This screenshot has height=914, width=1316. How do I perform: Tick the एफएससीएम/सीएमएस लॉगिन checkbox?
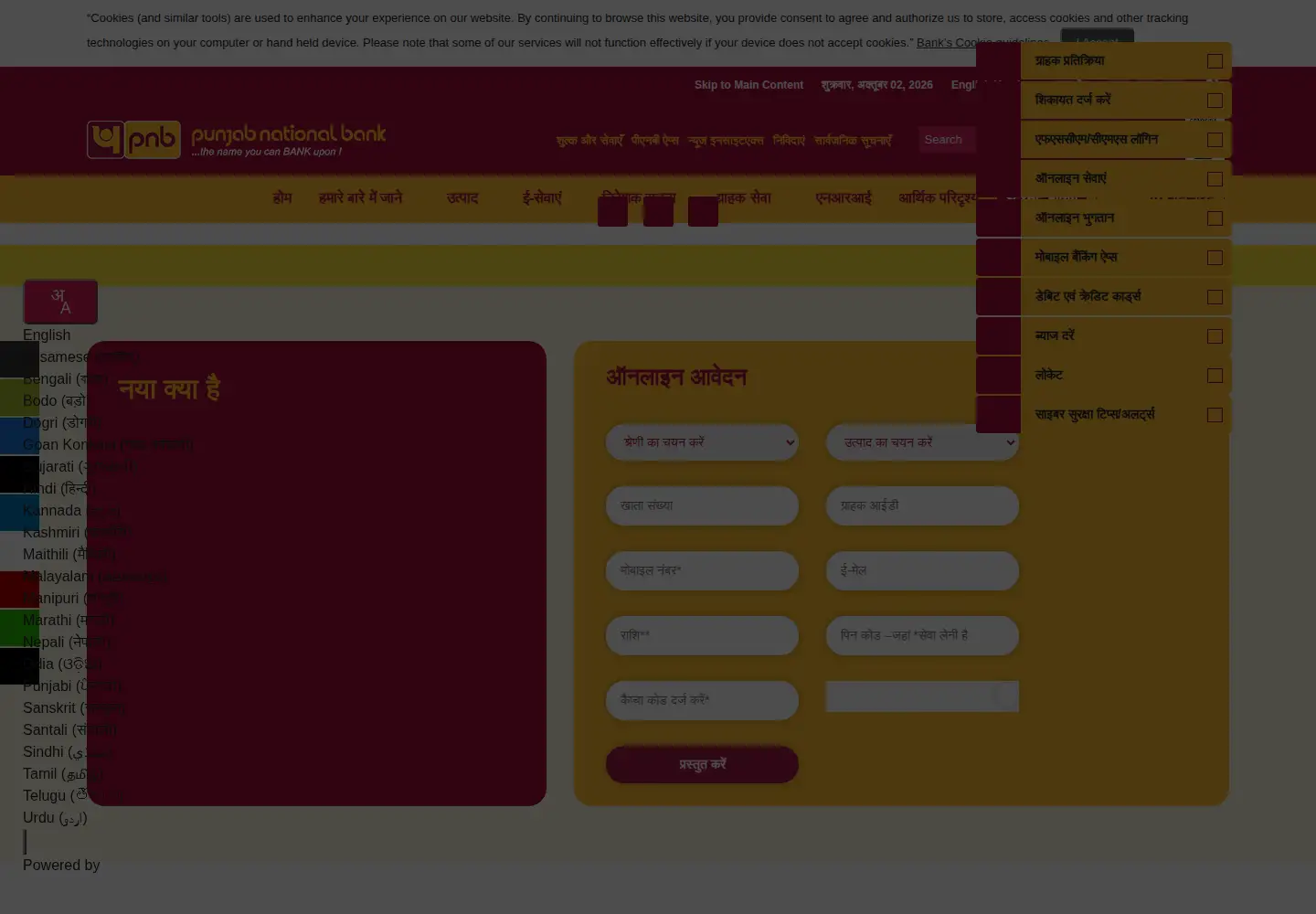click(x=1215, y=140)
